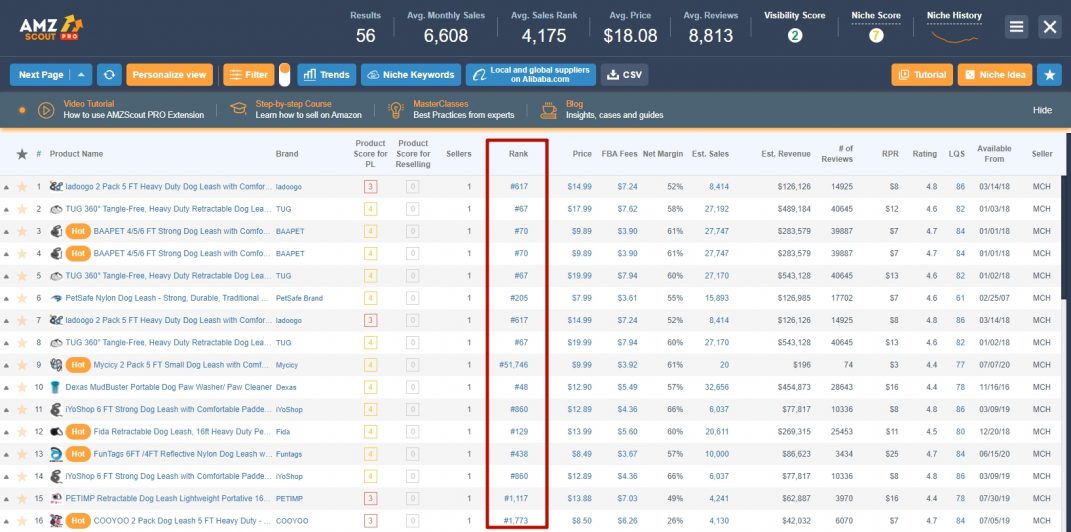This screenshot has width=1071, height=532.
Task: Star the row 10 Dexas MudBuster product
Action: (22, 387)
